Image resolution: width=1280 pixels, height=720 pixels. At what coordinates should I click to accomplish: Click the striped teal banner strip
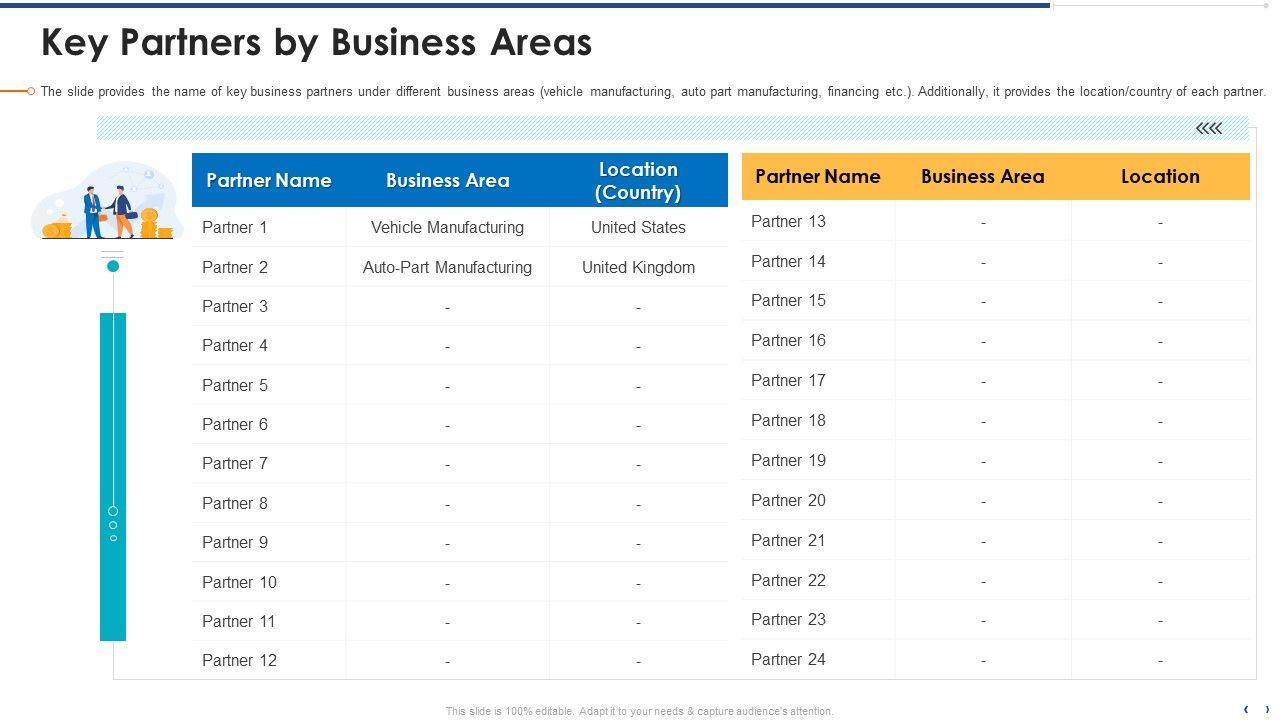click(x=640, y=128)
